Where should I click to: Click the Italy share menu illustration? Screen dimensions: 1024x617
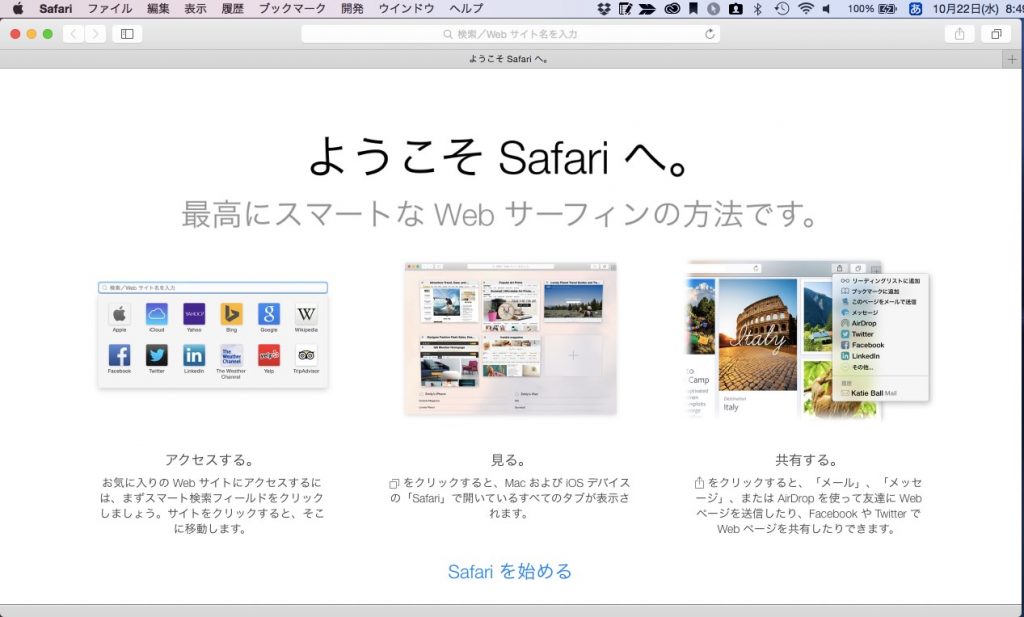pyautogui.click(x=808, y=340)
